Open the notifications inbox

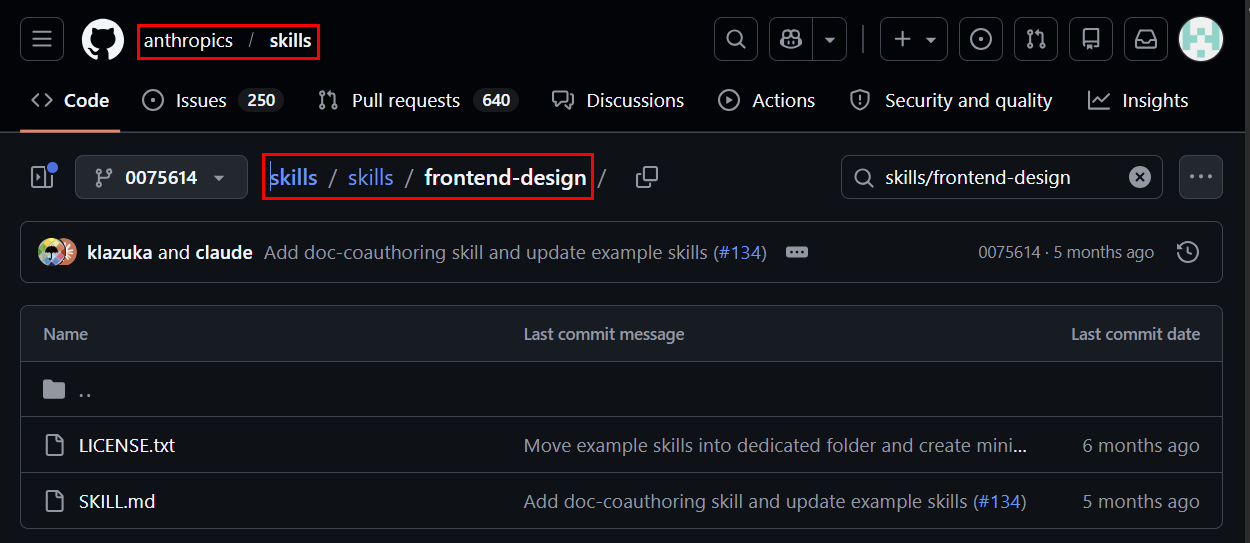pos(1146,39)
